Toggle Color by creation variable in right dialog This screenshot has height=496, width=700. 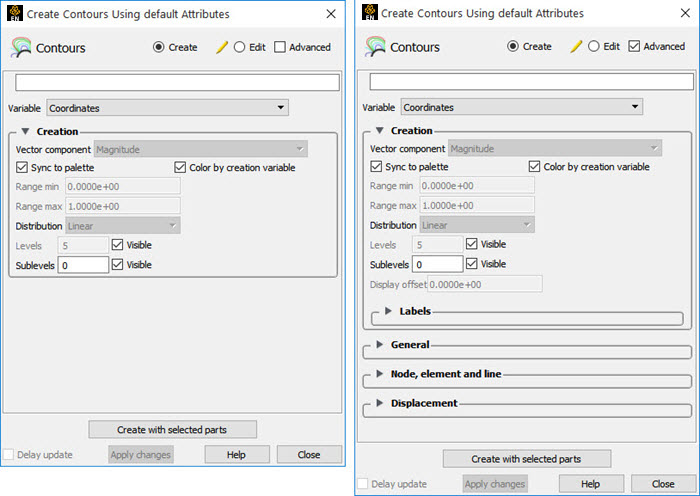point(534,167)
